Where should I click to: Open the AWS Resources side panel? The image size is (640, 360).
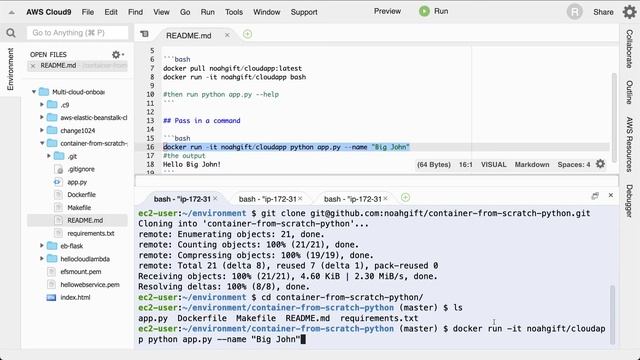pyautogui.click(x=629, y=144)
